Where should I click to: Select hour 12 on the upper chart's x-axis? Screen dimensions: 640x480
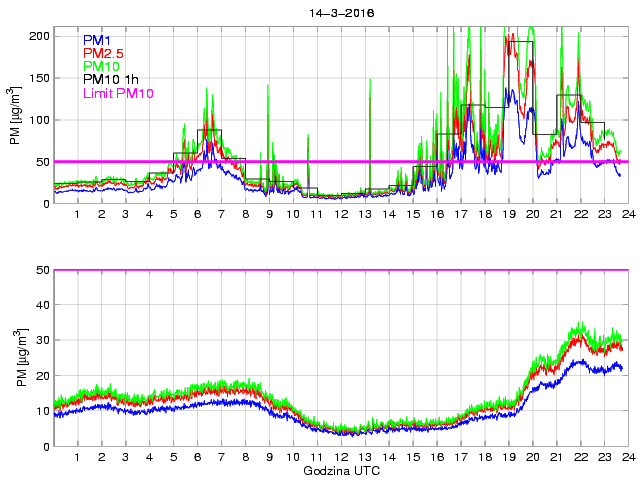pos(341,215)
